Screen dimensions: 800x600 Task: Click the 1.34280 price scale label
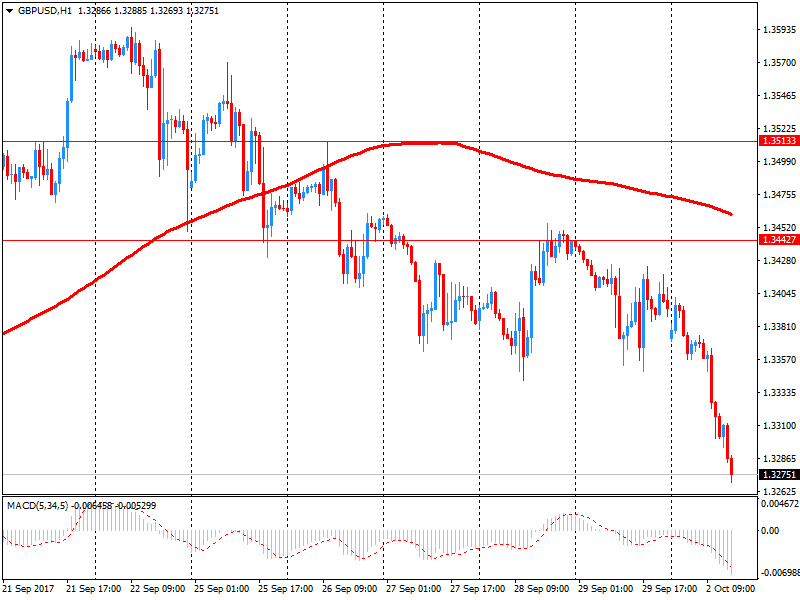click(x=779, y=261)
